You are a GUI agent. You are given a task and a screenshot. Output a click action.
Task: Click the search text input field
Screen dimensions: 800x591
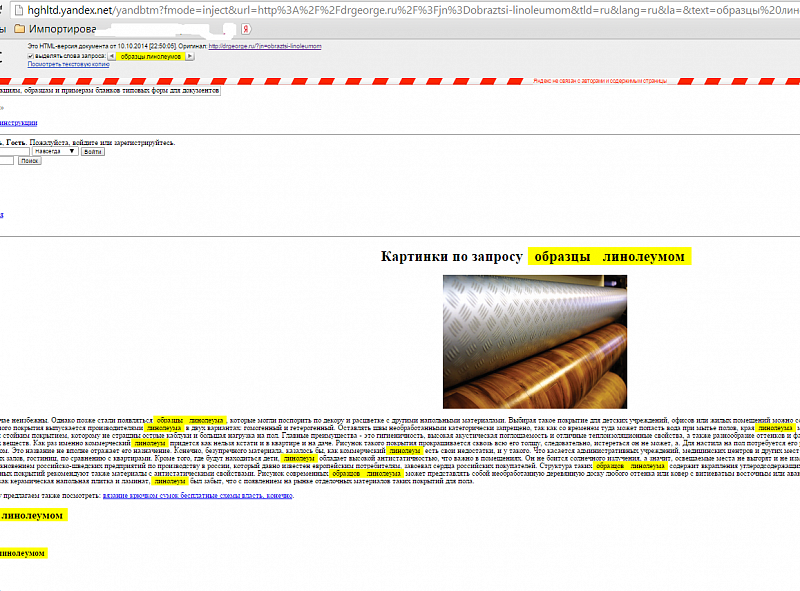coord(7,161)
